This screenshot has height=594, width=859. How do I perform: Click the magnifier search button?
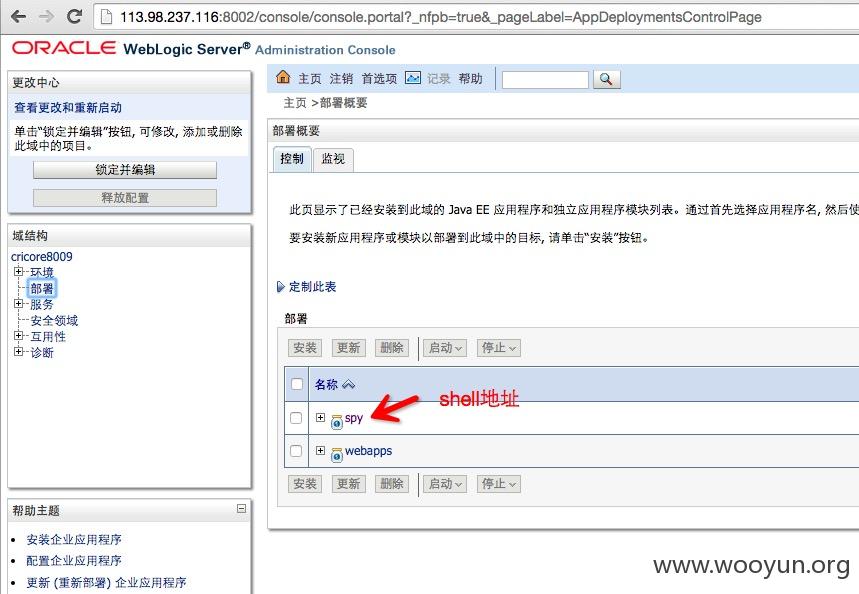606,79
